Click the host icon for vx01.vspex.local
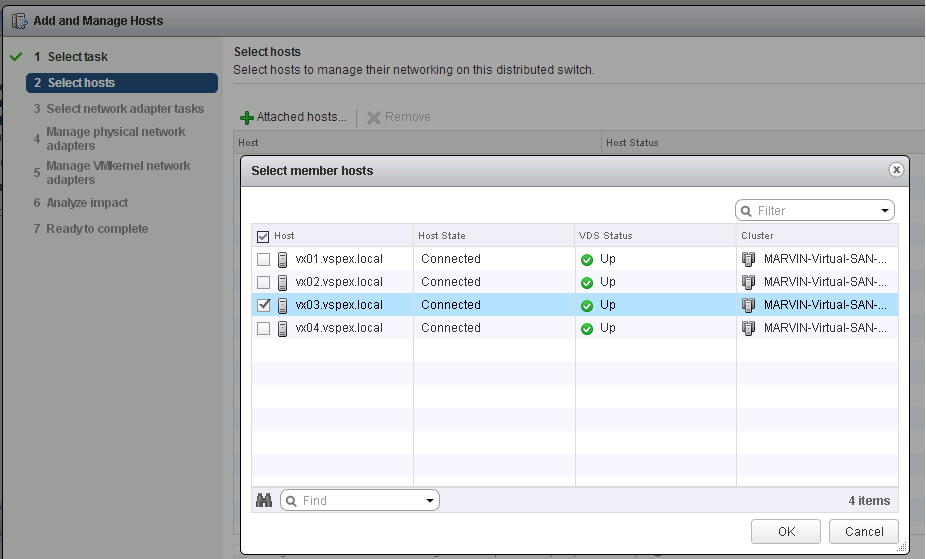Image resolution: width=926 pixels, height=559 pixels. [x=283, y=259]
